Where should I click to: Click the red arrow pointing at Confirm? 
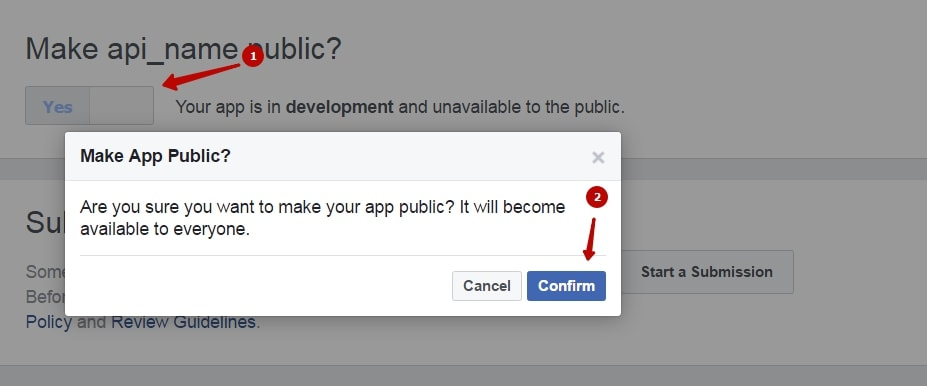(x=589, y=239)
